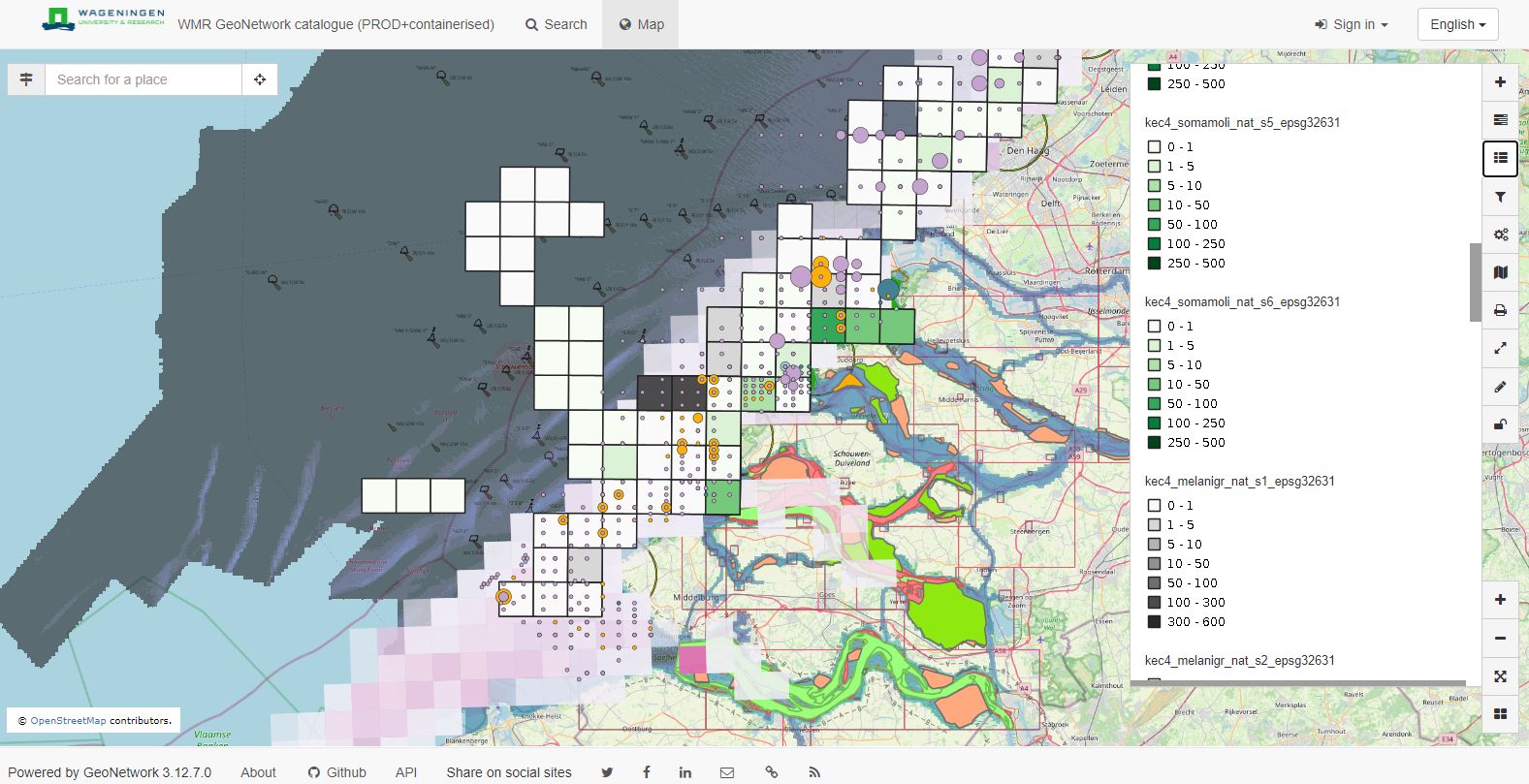Click the unlock padlock icon in the toolbar

(x=1500, y=424)
